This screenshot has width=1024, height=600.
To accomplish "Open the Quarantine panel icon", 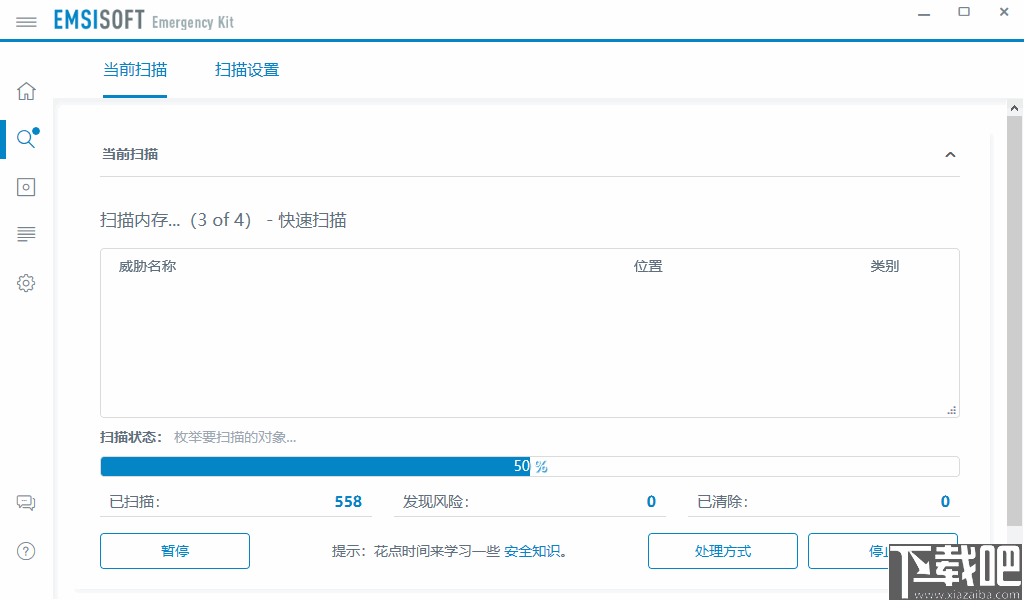I will click(26, 186).
